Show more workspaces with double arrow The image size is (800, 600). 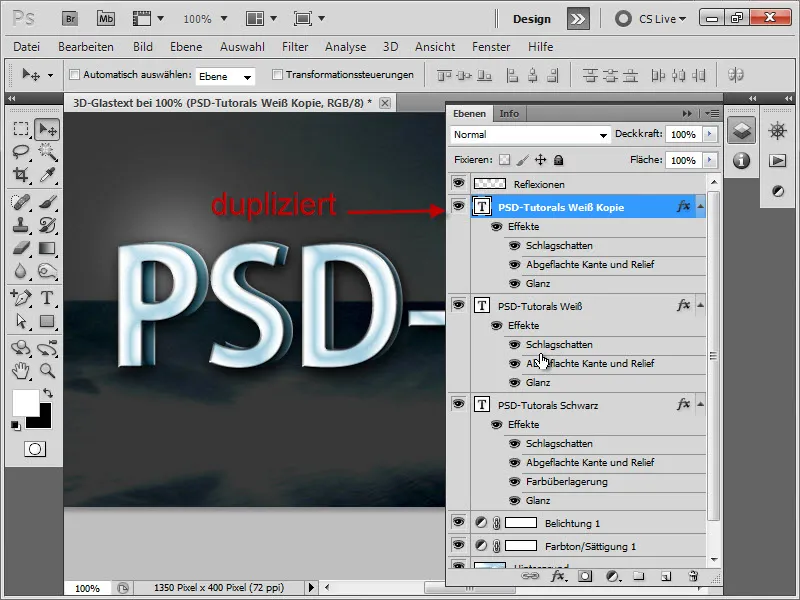[x=578, y=19]
